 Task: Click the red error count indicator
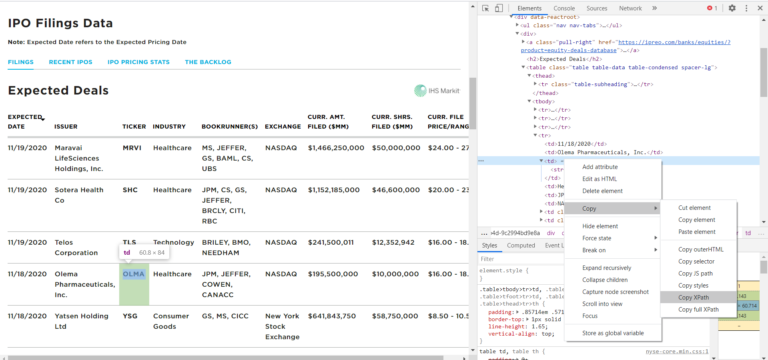pyautogui.click(x=712, y=8)
